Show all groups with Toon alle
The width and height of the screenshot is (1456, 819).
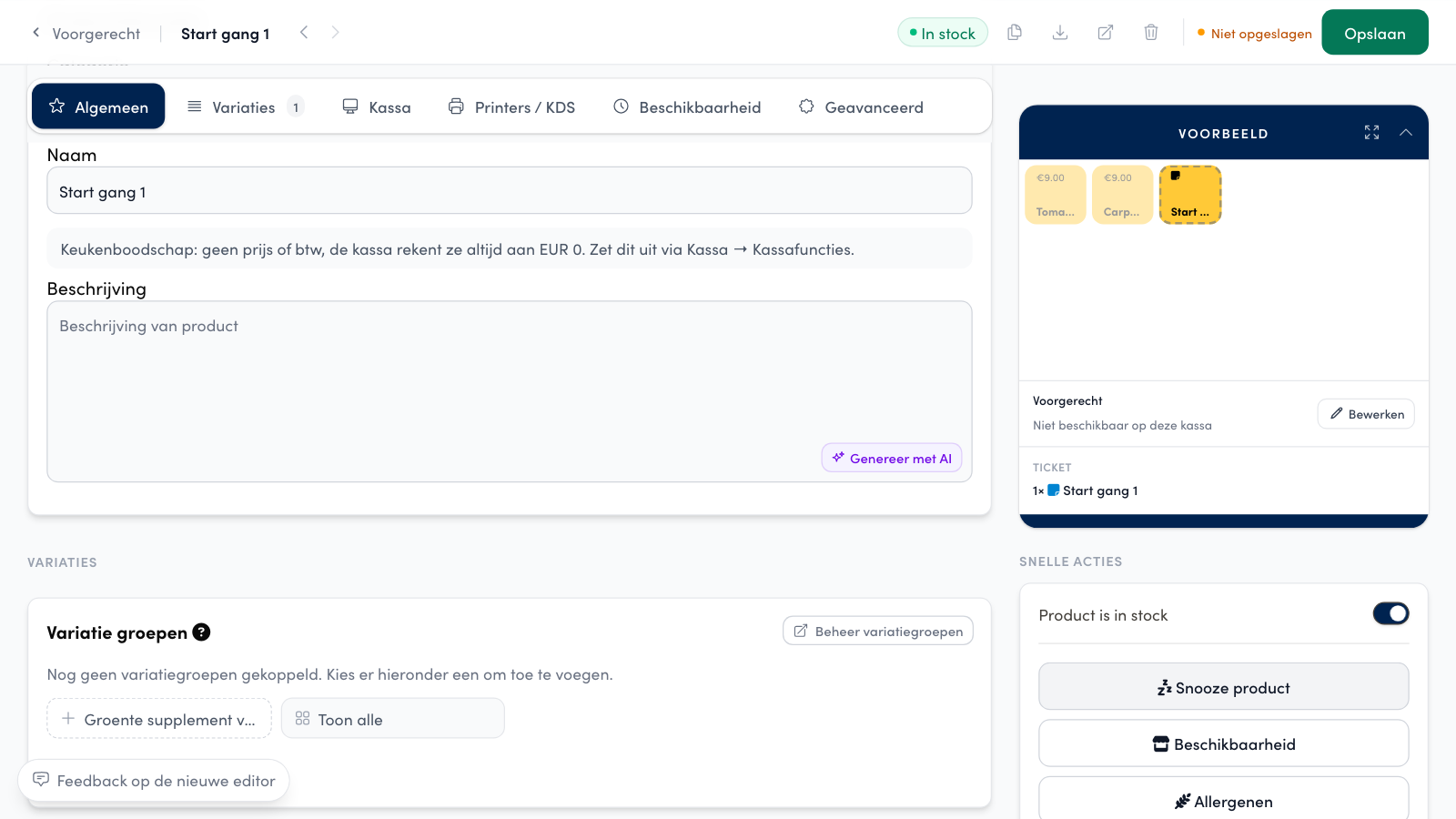(x=392, y=719)
